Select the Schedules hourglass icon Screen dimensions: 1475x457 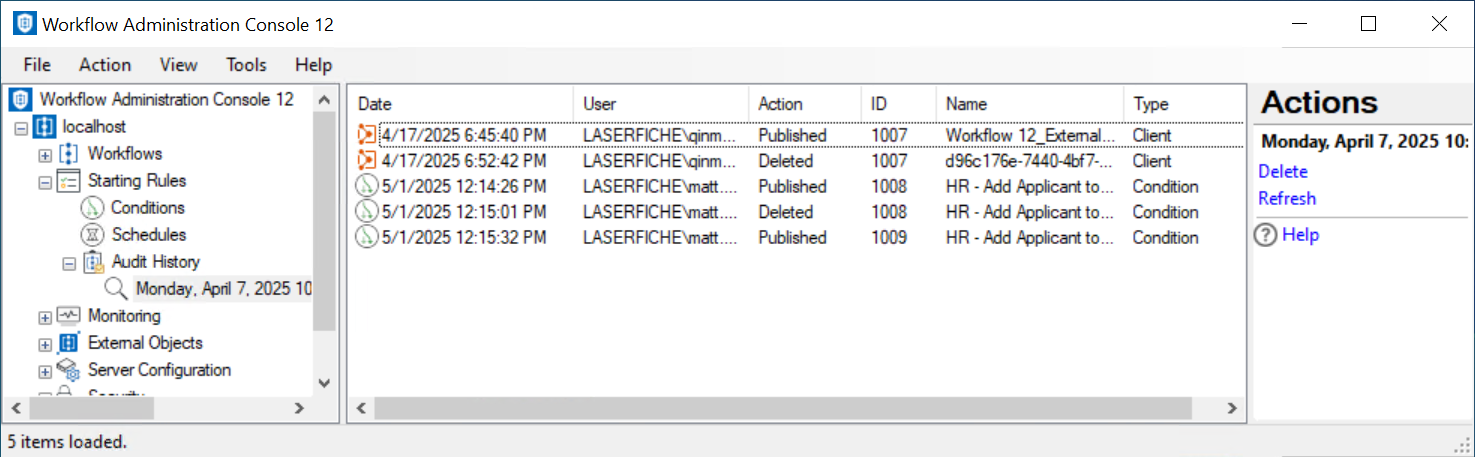click(93, 235)
